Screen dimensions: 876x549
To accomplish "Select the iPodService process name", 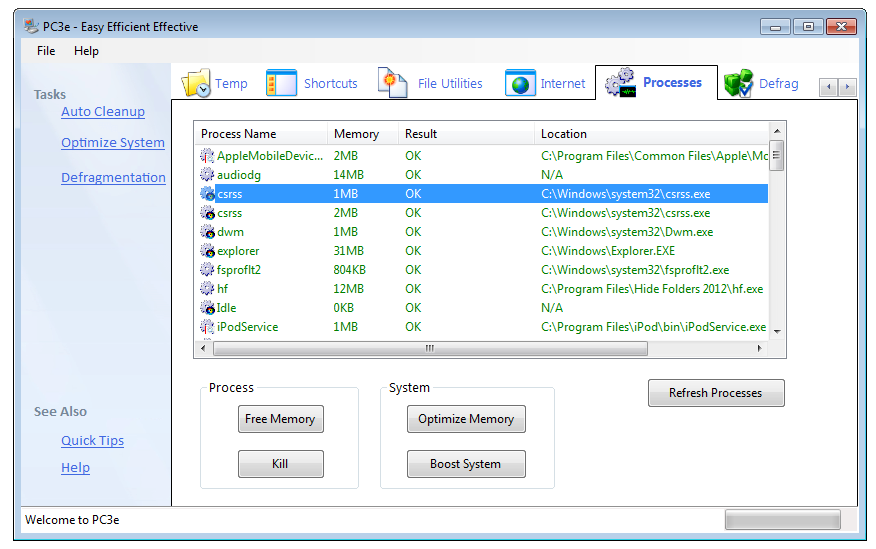I will [x=247, y=327].
